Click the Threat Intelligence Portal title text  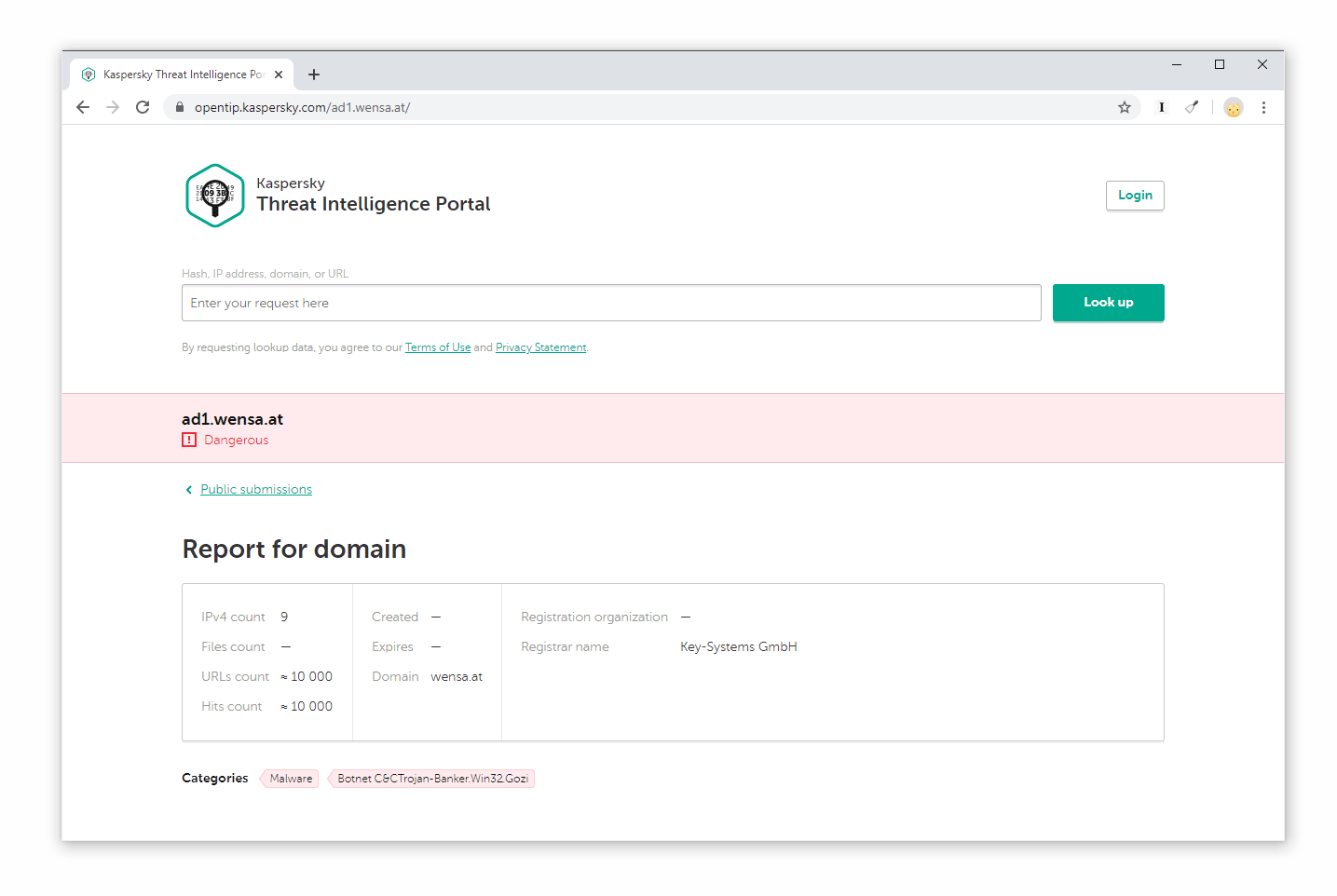pyautogui.click(x=374, y=204)
